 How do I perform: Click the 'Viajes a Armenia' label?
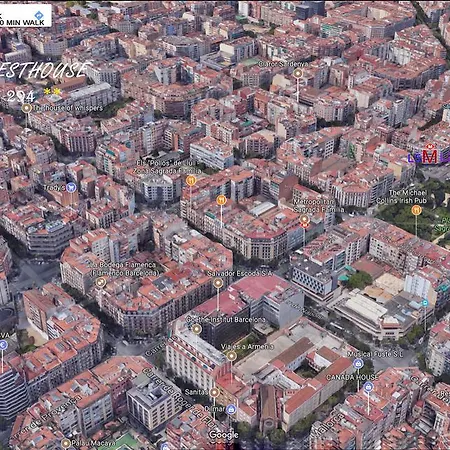tap(247, 347)
